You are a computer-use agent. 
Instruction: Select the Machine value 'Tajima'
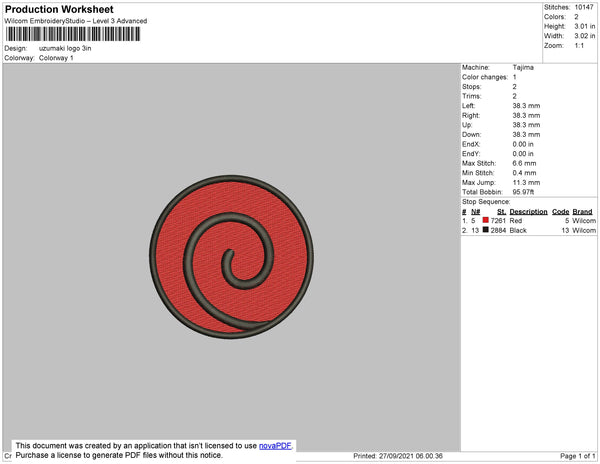[523, 67]
